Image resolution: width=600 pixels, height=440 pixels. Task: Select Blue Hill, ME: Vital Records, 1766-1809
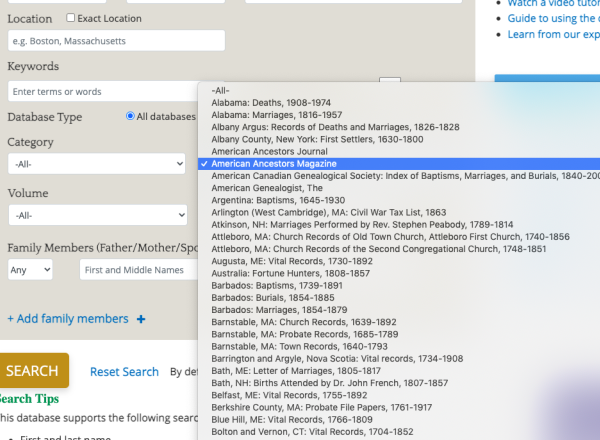click(399, 420)
